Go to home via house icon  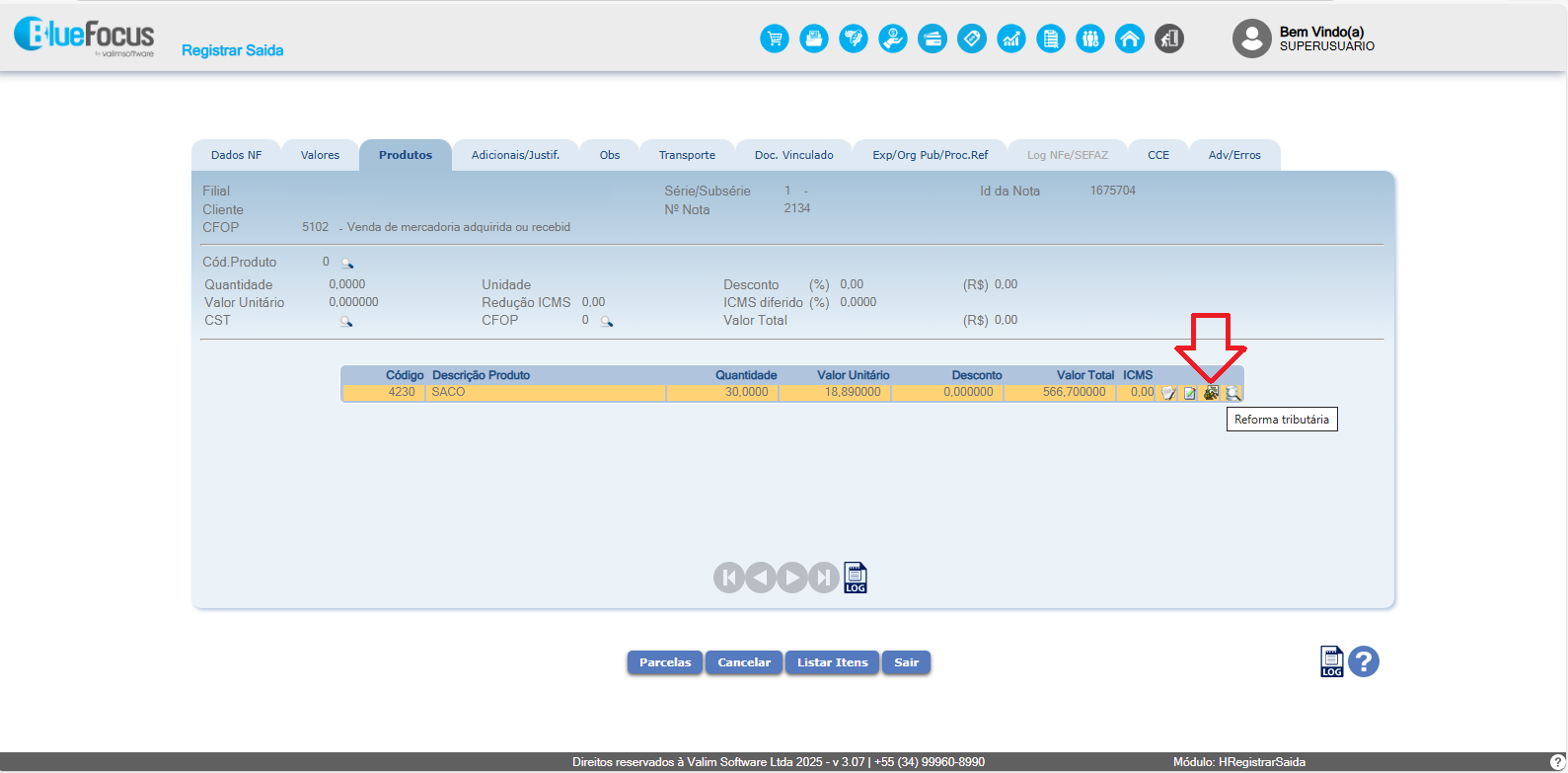[1130, 39]
